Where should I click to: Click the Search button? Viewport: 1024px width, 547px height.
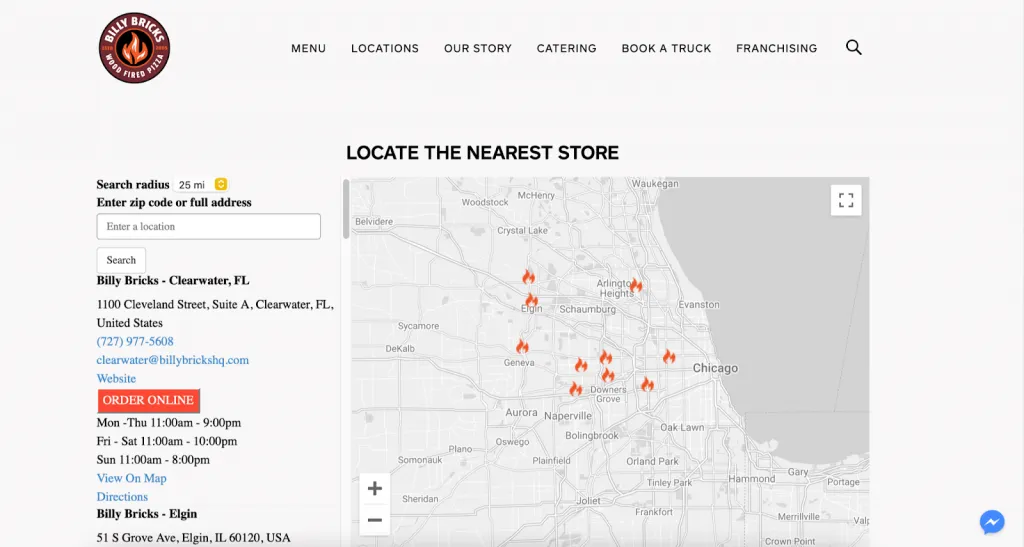pos(121,260)
